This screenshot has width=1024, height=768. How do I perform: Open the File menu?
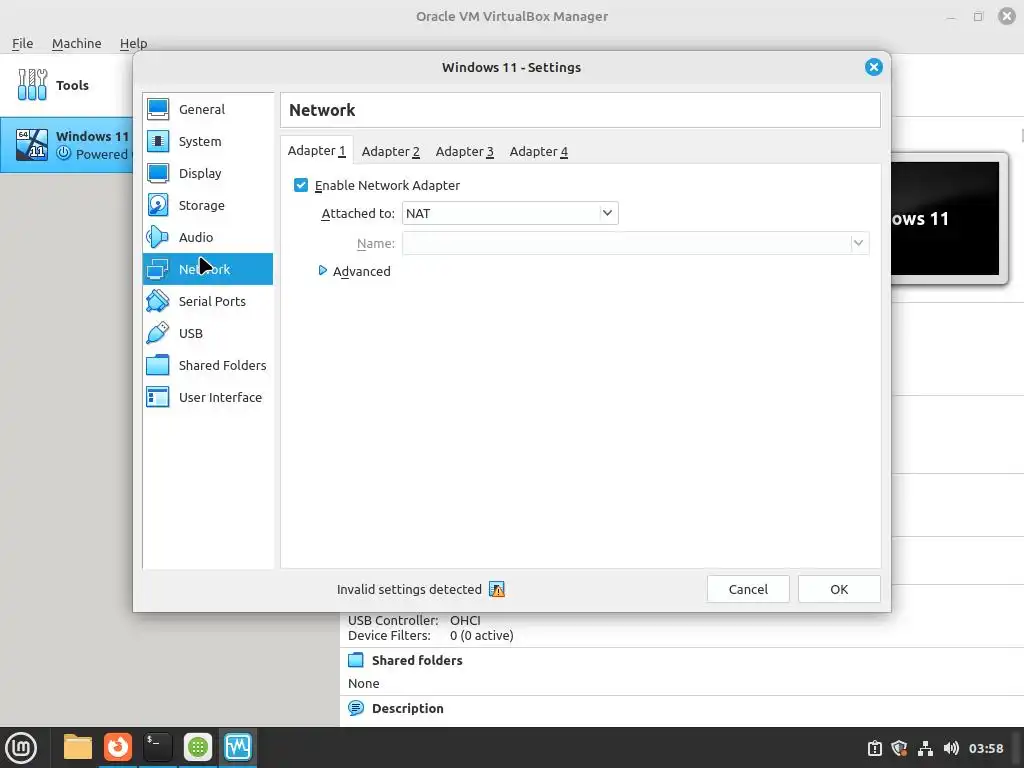(x=22, y=43)
